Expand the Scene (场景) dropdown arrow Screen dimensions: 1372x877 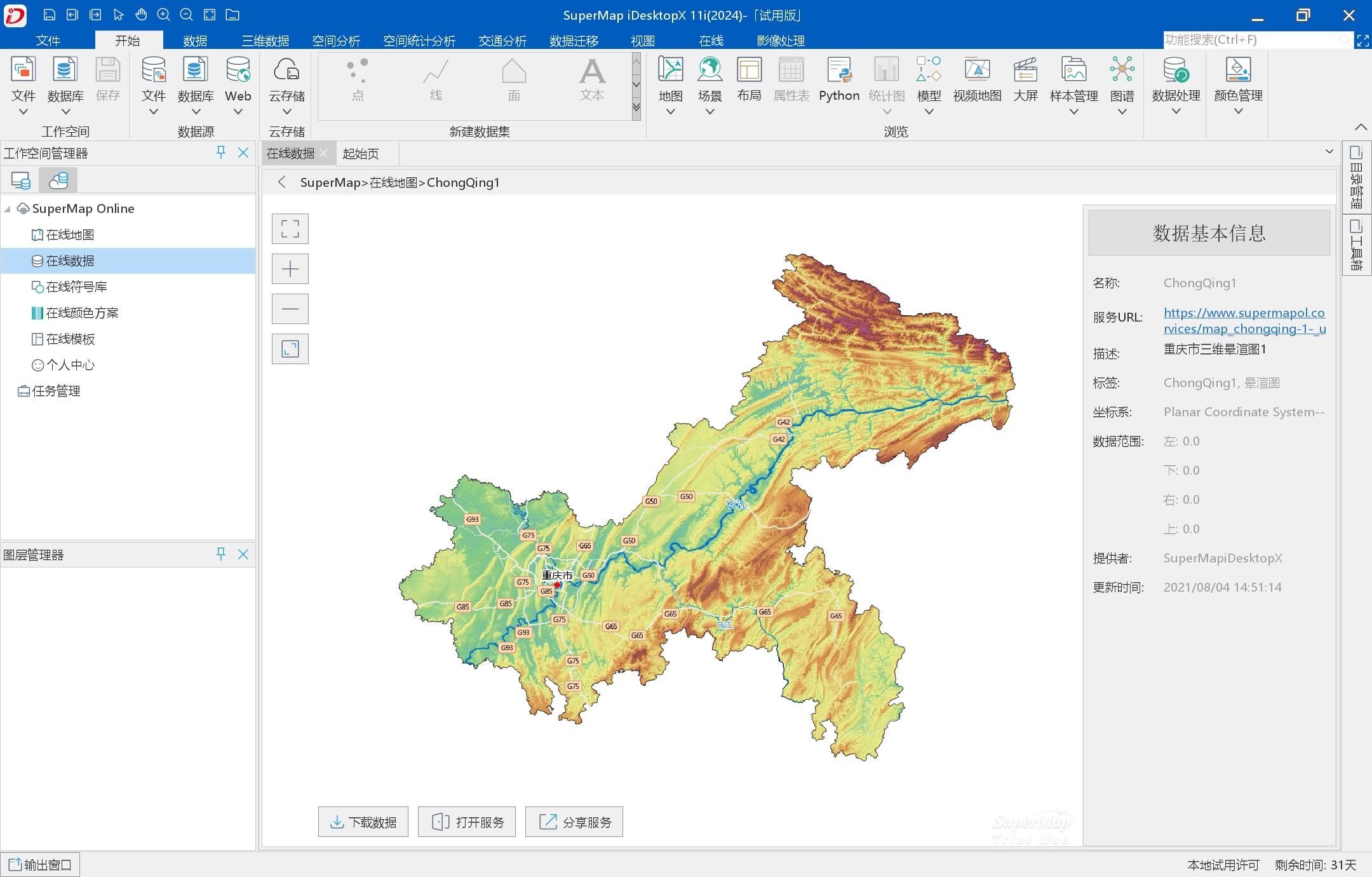710,112
